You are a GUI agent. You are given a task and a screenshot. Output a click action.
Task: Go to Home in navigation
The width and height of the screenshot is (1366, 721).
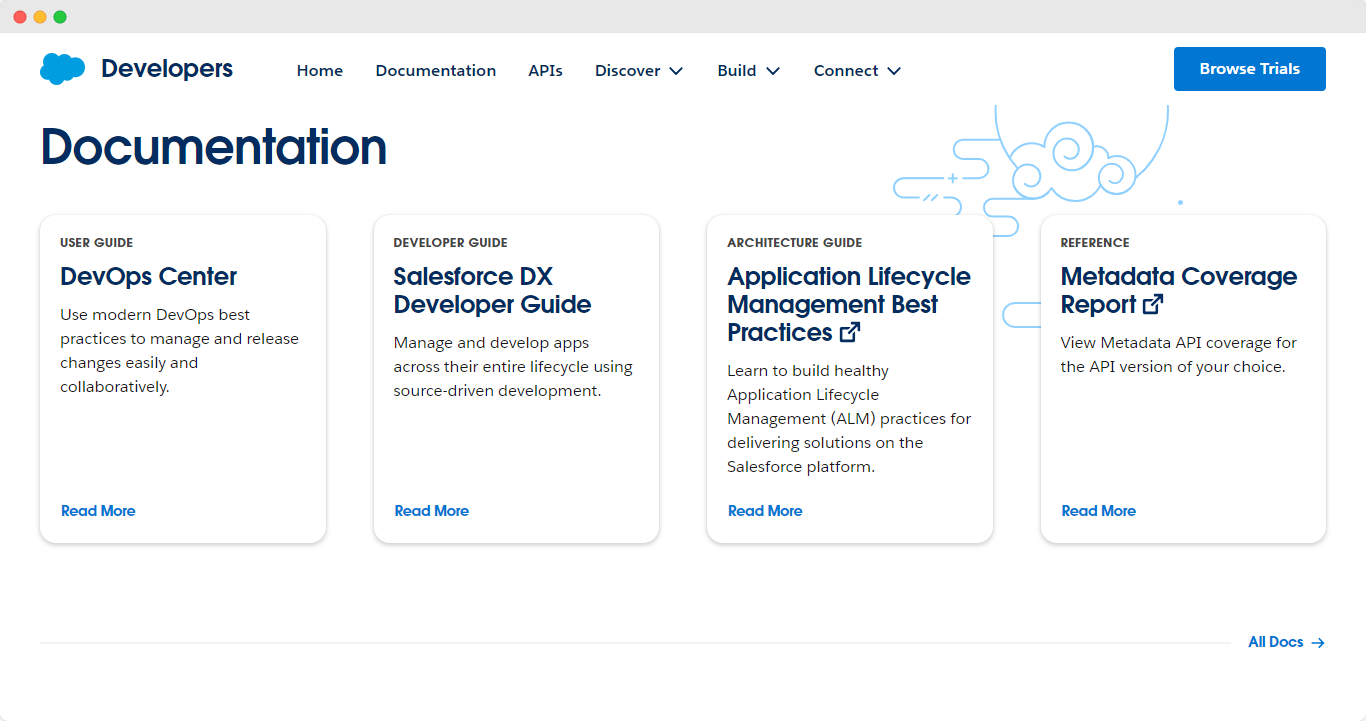click(x=320, y=71)
